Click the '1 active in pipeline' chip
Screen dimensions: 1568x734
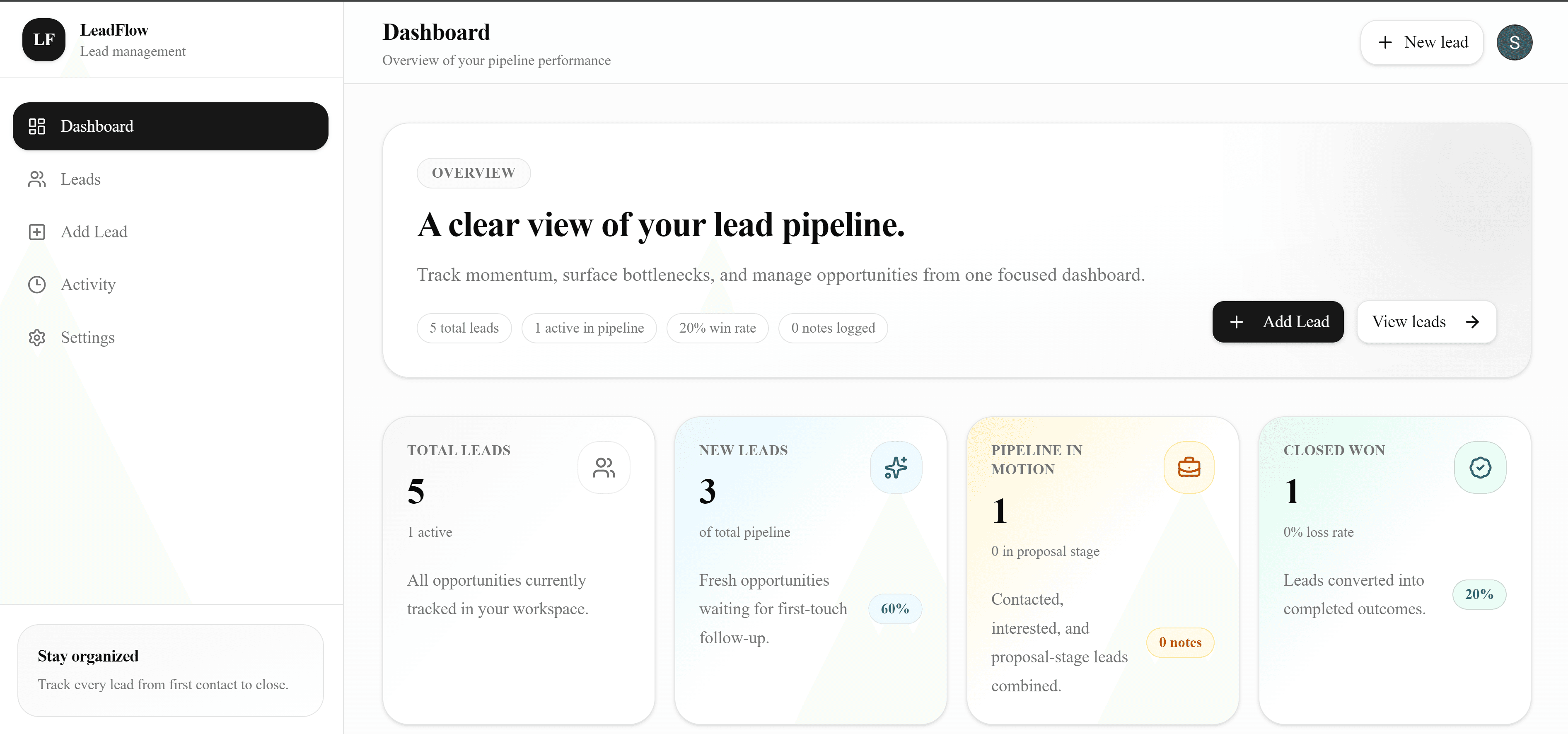coord(589,328)
